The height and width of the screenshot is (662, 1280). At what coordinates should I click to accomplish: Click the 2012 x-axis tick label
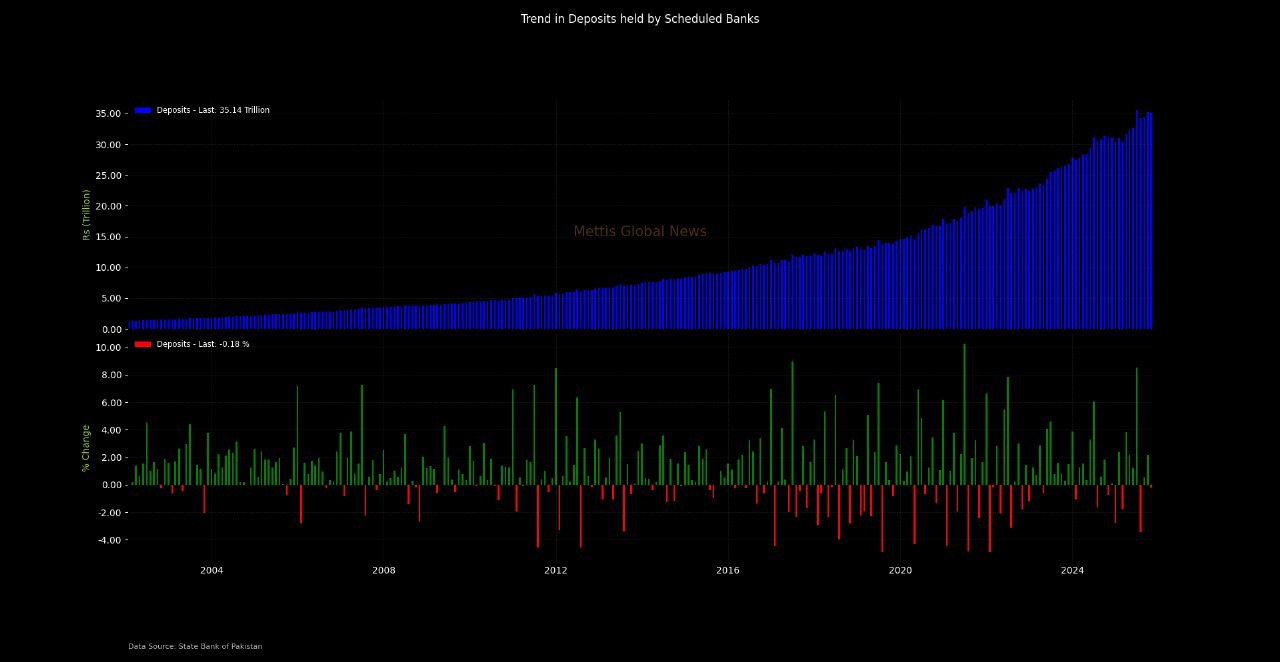click(x=555, y=570)
